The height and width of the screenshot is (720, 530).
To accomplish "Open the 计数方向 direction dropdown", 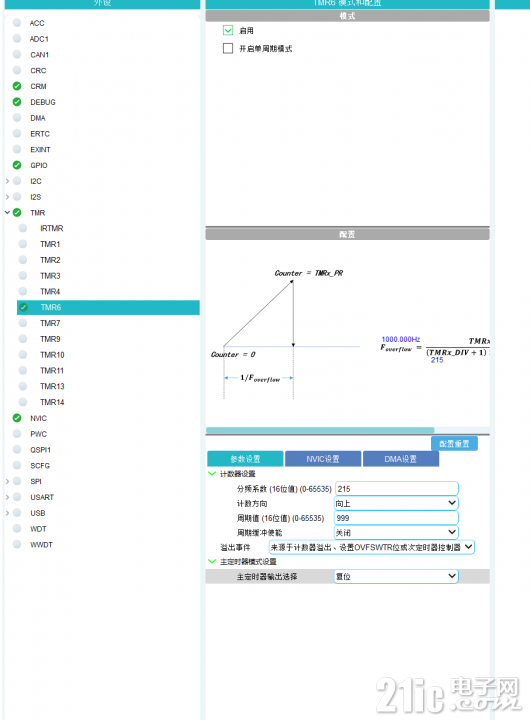I will [396, 503].
